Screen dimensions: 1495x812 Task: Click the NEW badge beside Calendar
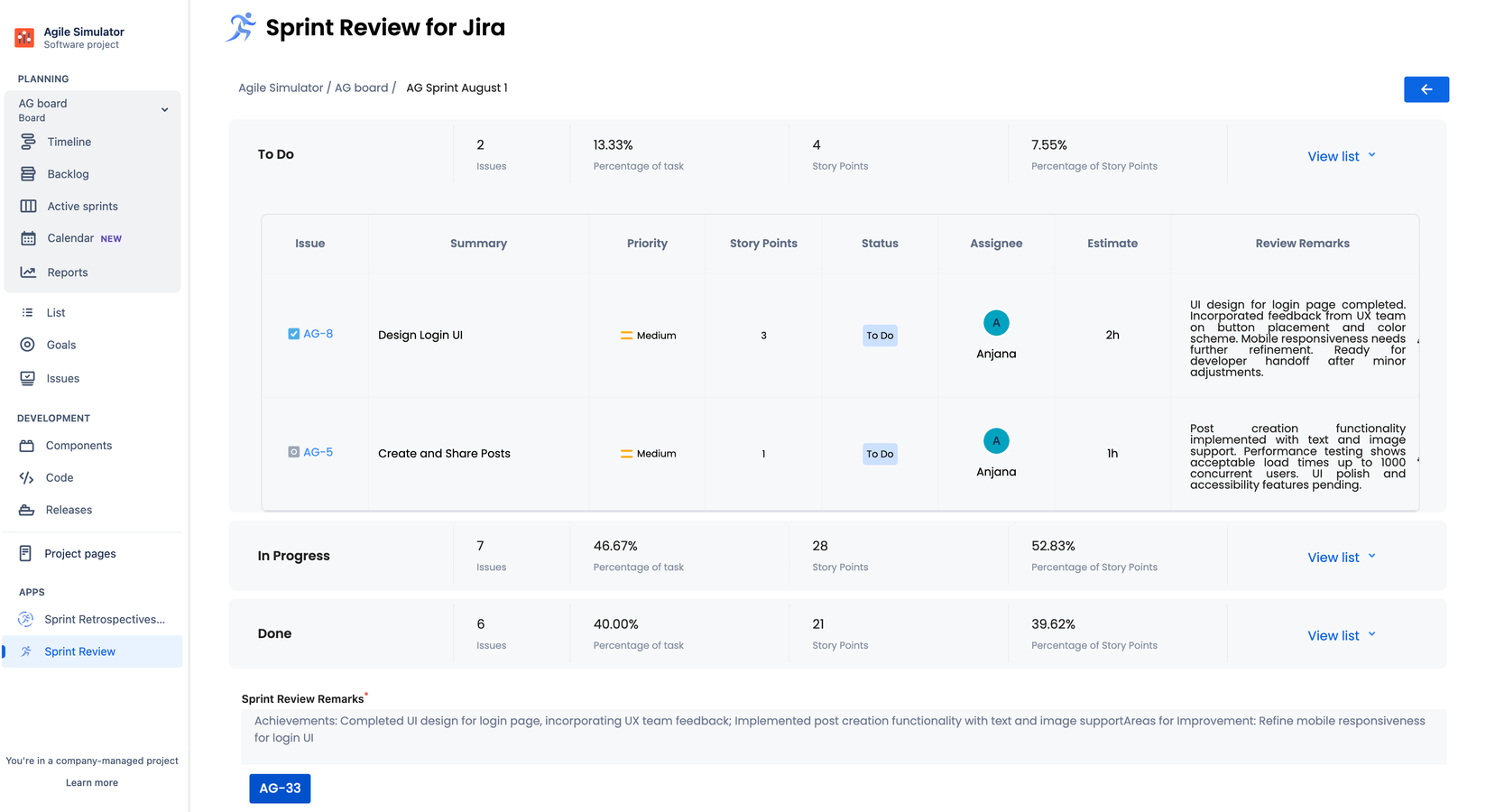111,239
